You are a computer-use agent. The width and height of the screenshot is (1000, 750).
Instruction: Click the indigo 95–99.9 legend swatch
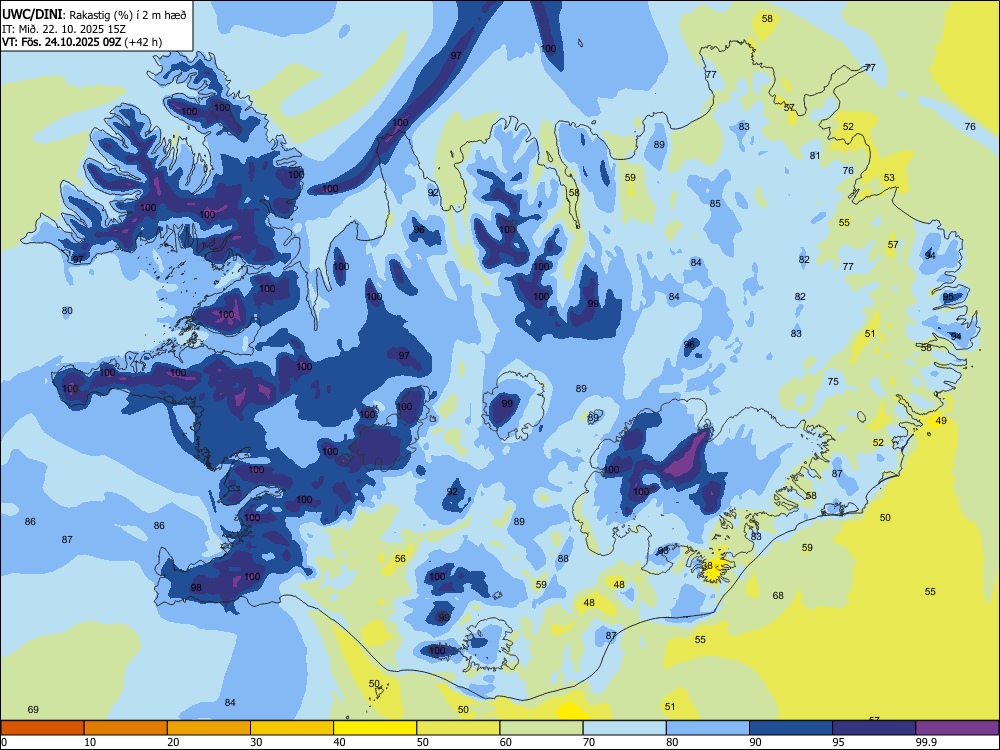[874, 728]
